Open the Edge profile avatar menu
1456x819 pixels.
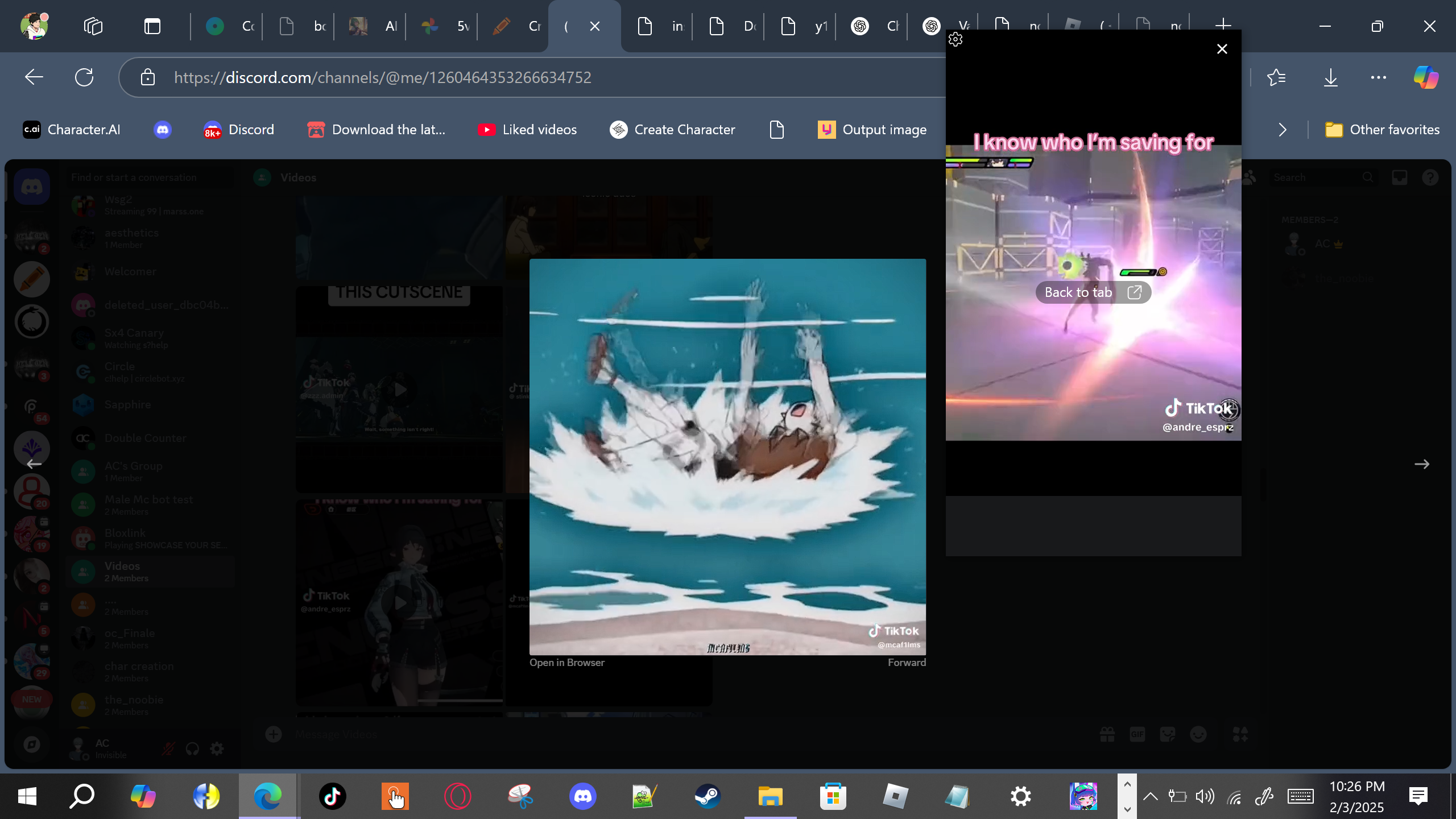[34, 26]
